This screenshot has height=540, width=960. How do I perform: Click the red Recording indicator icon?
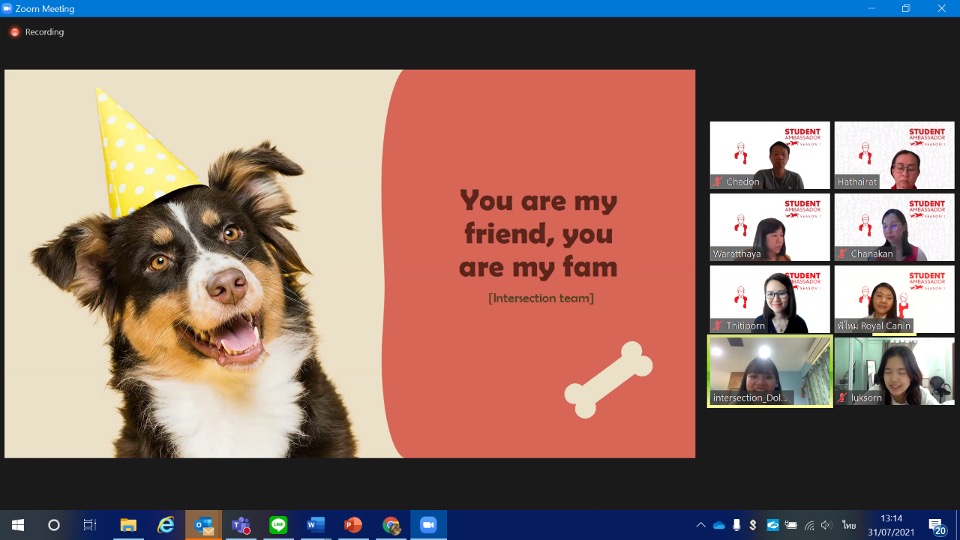15,32
